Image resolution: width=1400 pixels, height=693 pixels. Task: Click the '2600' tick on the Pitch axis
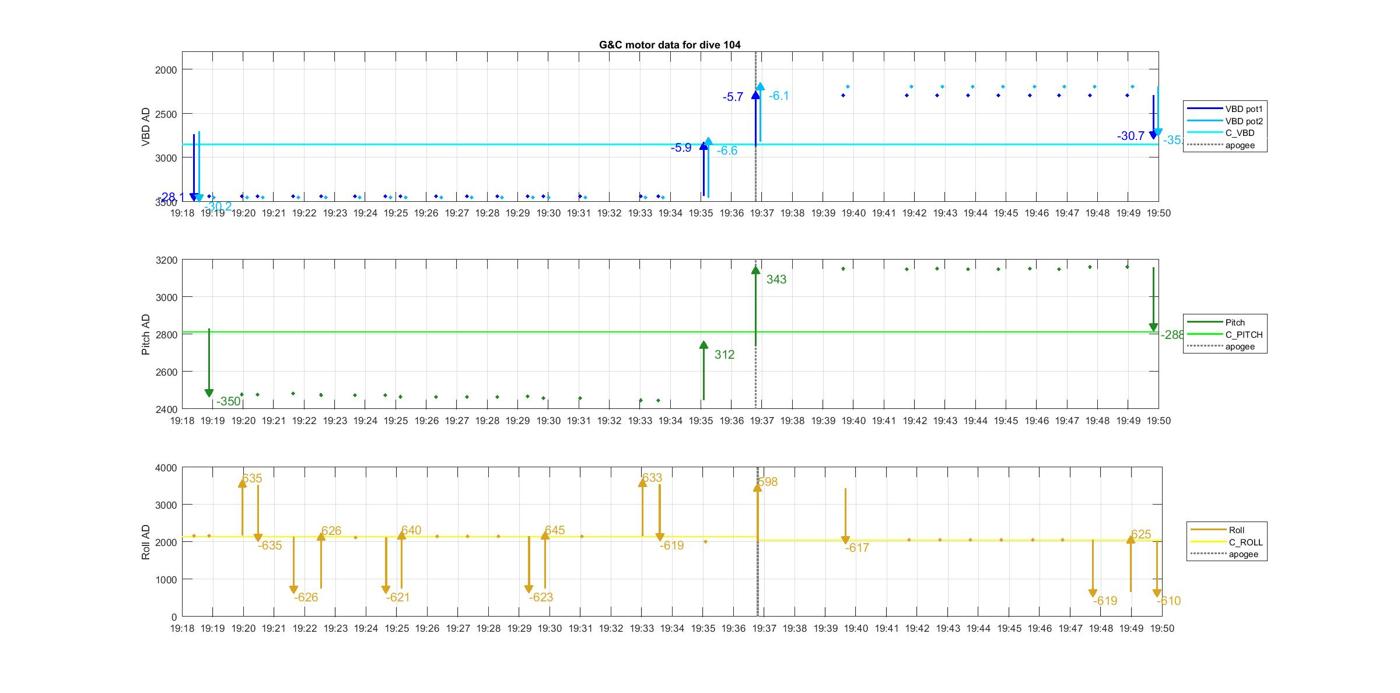coord(168,372)
